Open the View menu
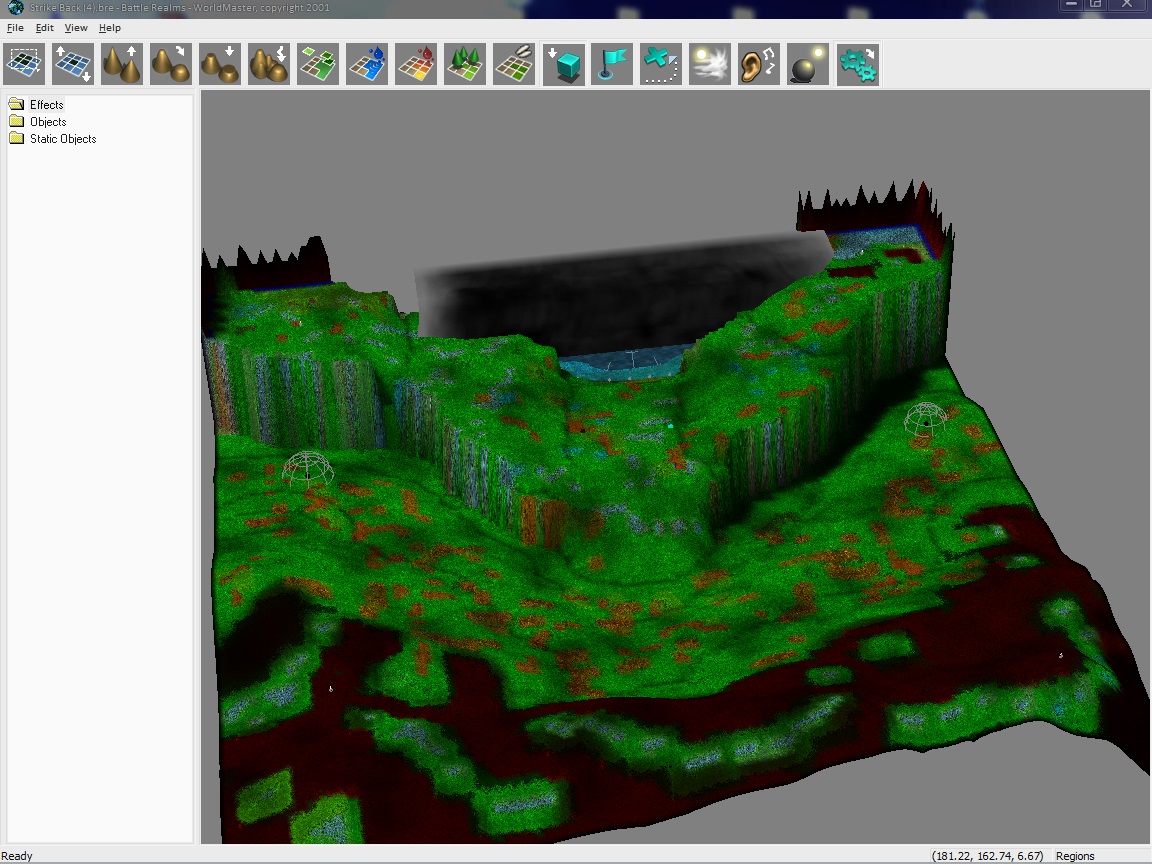 tap(76, 28)
